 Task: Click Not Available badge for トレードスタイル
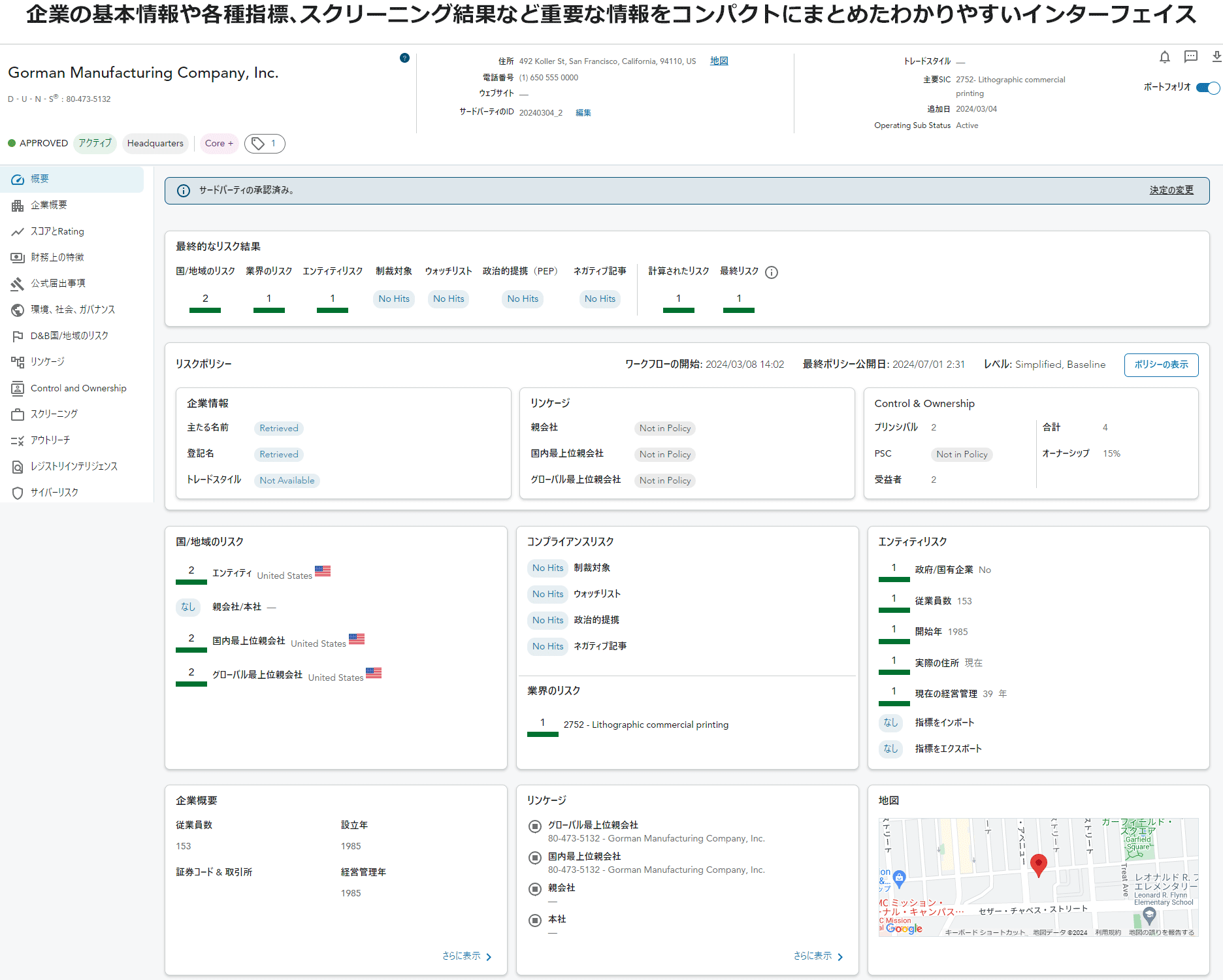pyautogui.click(x=287, y=481)
